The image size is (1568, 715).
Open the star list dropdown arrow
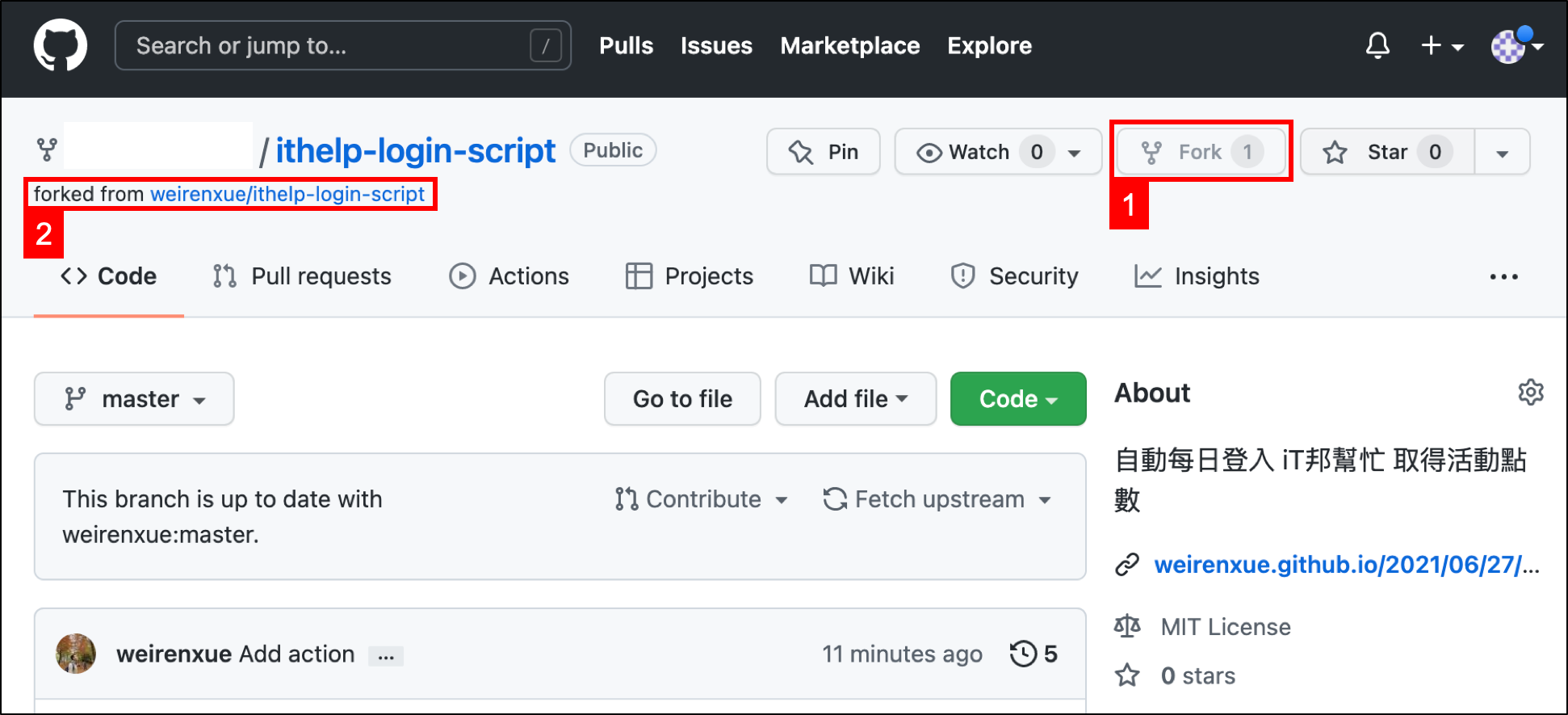coord(1502,153)
